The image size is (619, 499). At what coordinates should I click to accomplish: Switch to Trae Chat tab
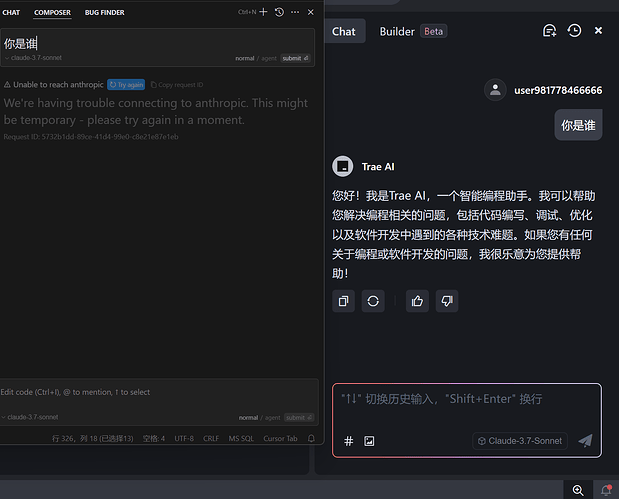(x=343, y=32)
